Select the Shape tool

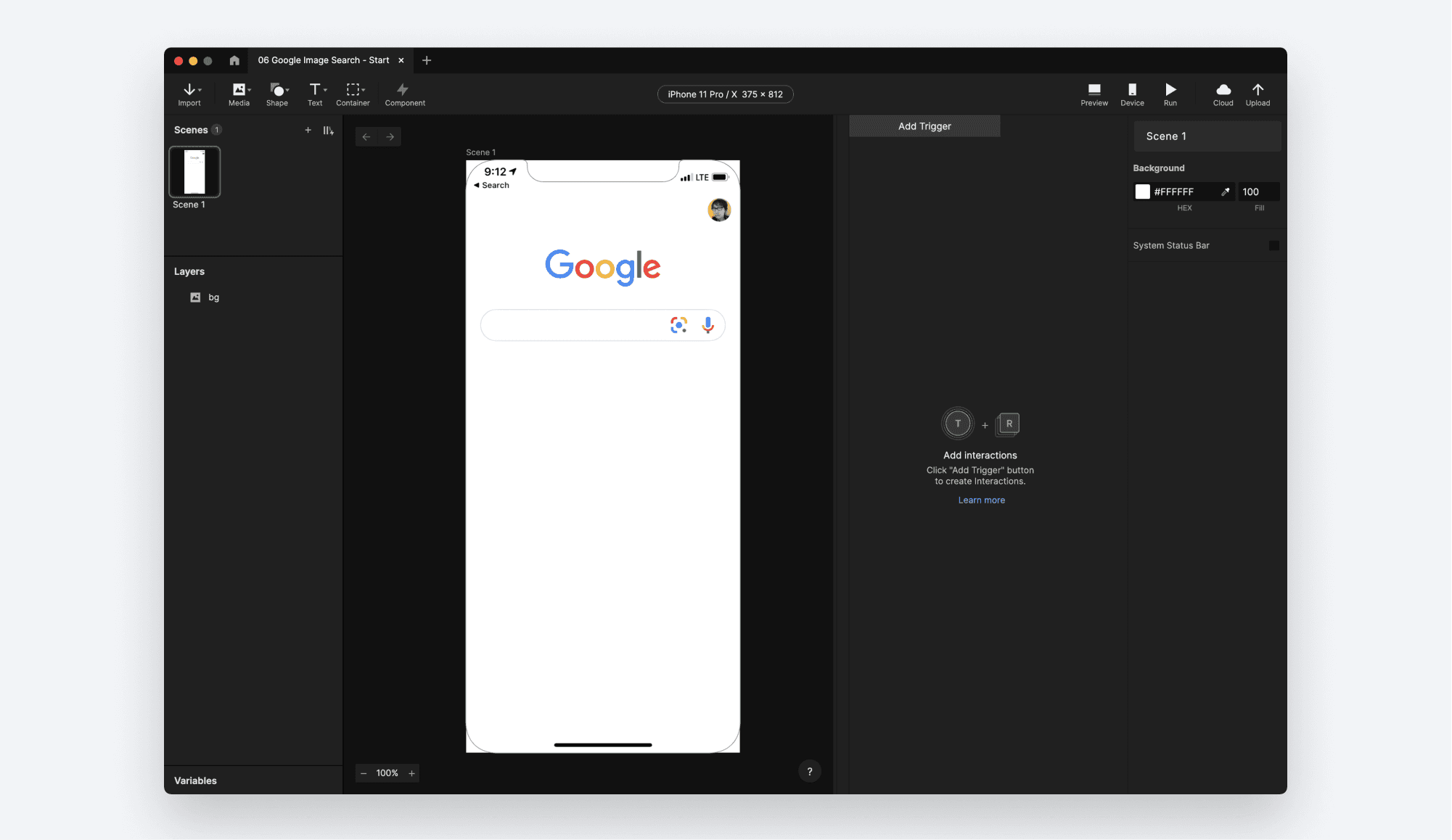click(x=277, y=94)
